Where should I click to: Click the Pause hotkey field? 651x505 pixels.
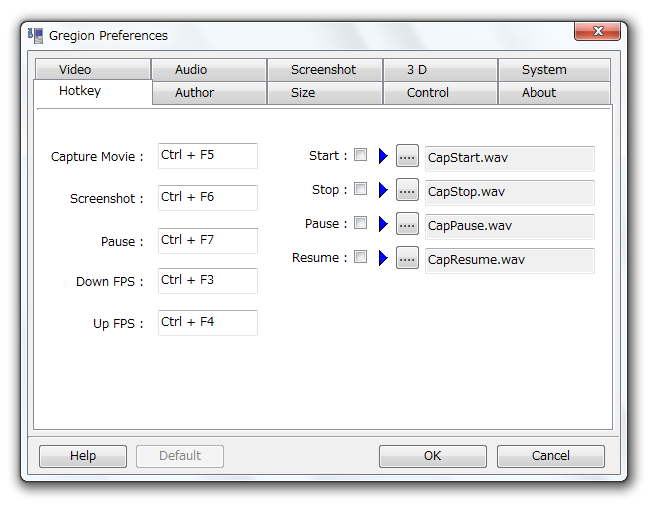tap(208, 241)
